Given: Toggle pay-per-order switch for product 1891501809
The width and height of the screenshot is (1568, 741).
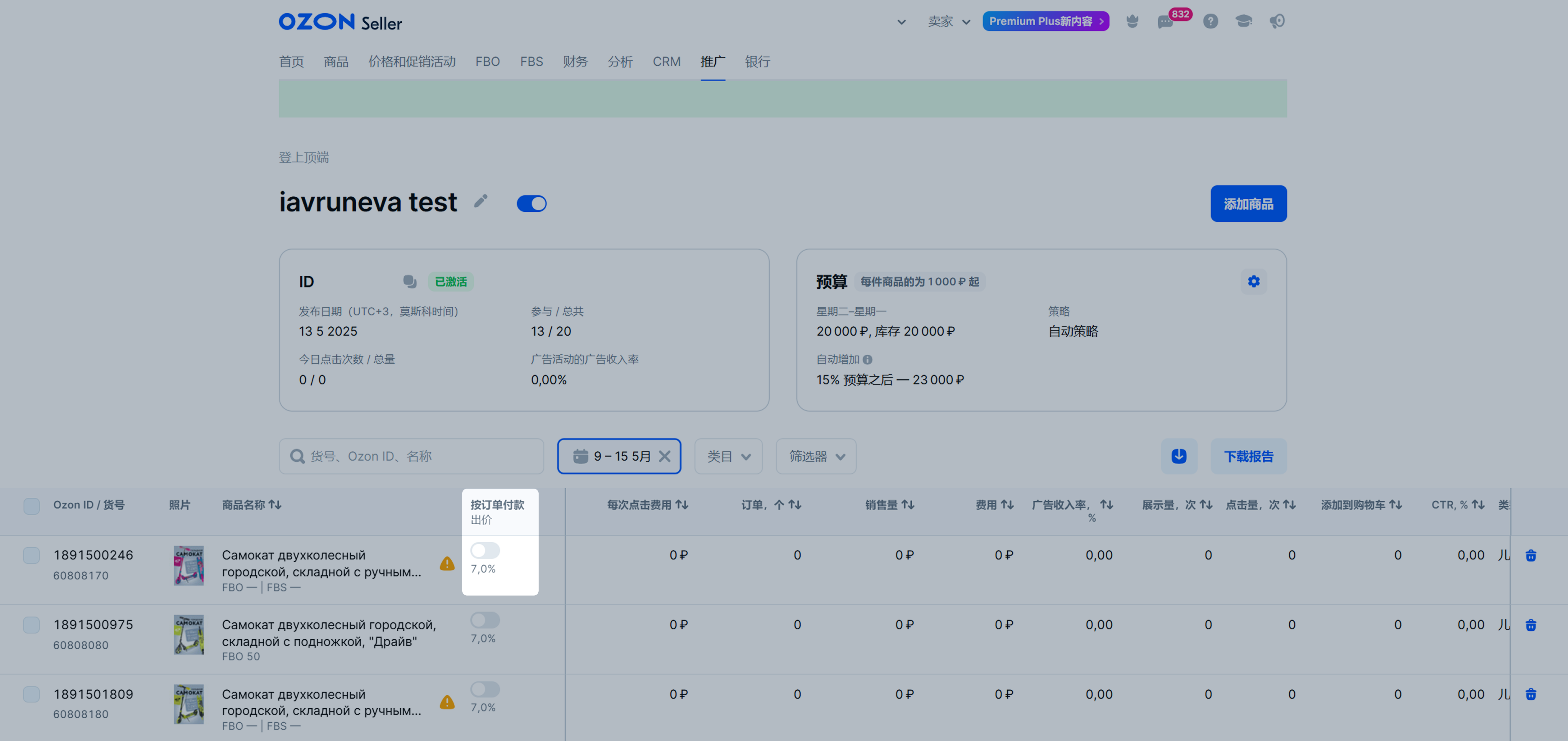Looking at the screenshot, I should pos(485,689).
